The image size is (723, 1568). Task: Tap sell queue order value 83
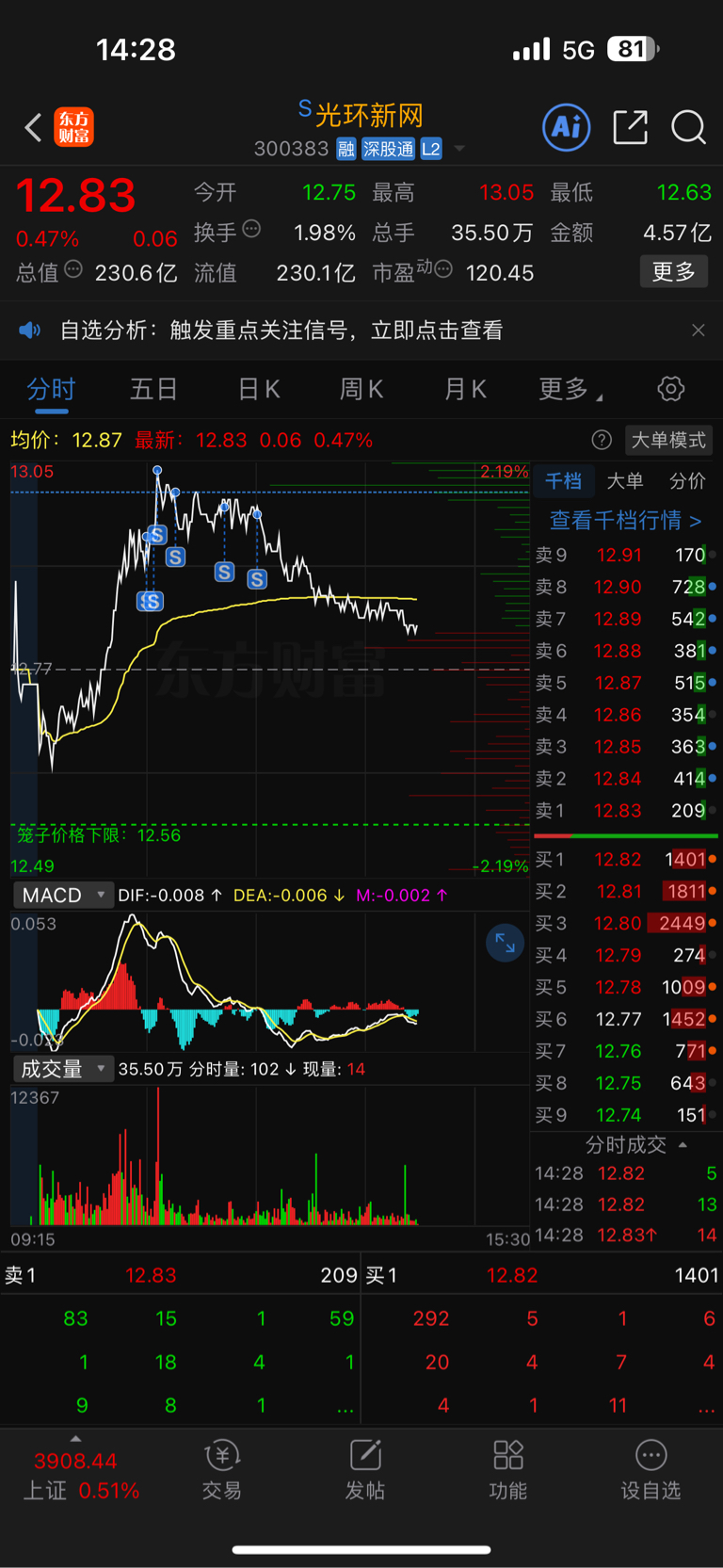tap(75, 1318)
